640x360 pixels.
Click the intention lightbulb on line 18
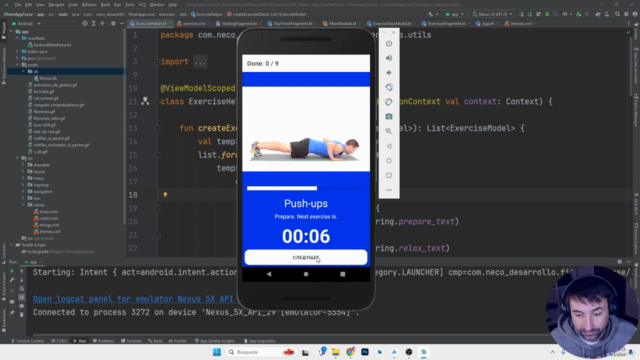point(165,195)
